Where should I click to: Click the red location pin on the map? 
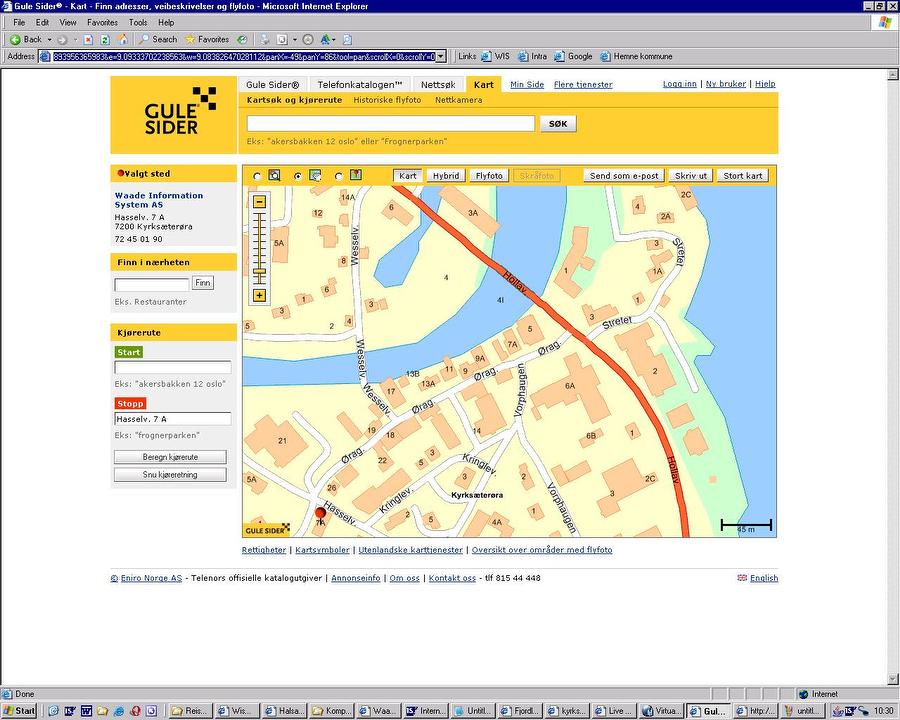point(320,513)
